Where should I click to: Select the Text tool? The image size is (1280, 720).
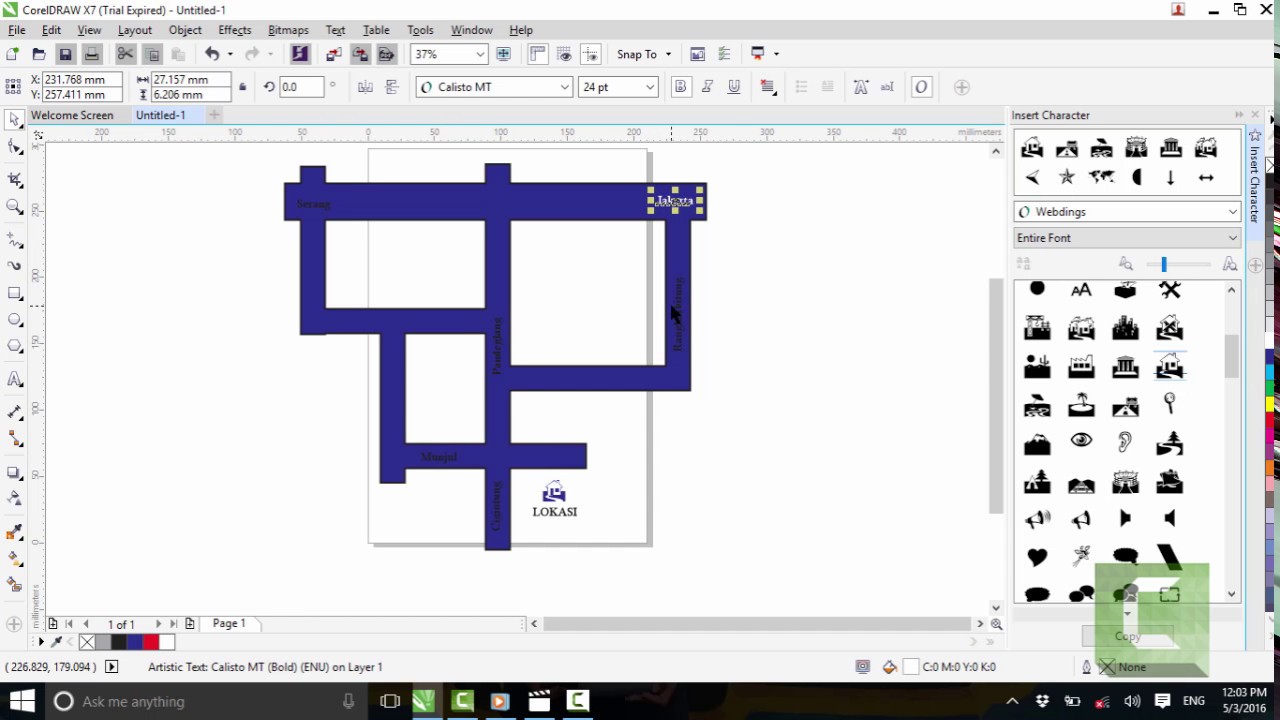tap(14, 379)
